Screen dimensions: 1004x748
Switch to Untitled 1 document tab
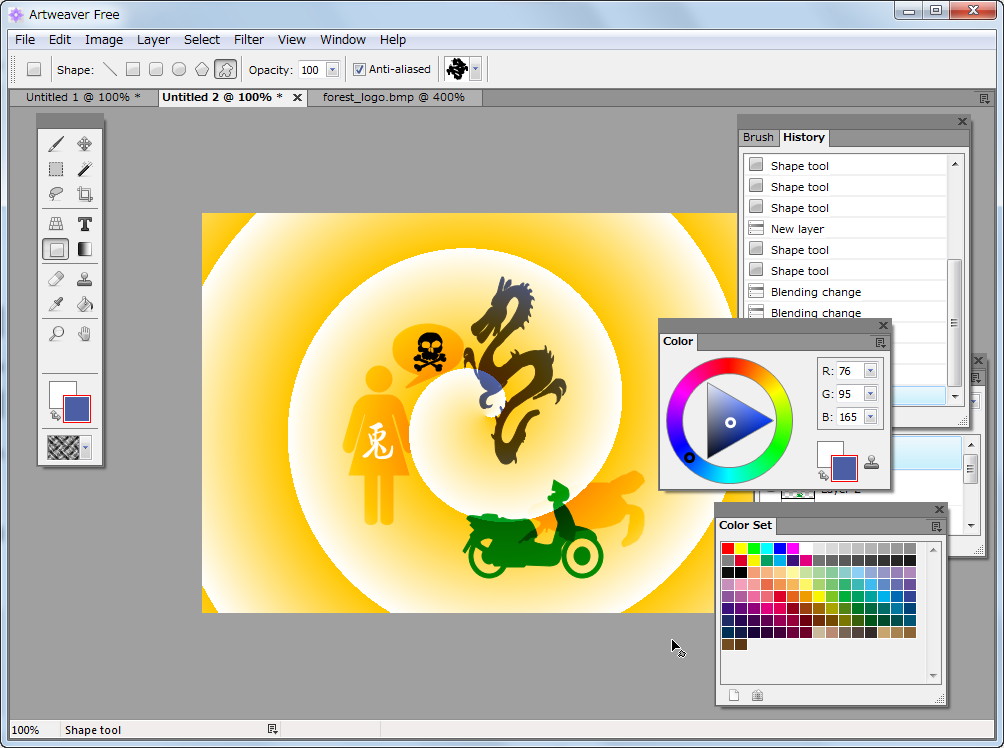coord(83,97)
